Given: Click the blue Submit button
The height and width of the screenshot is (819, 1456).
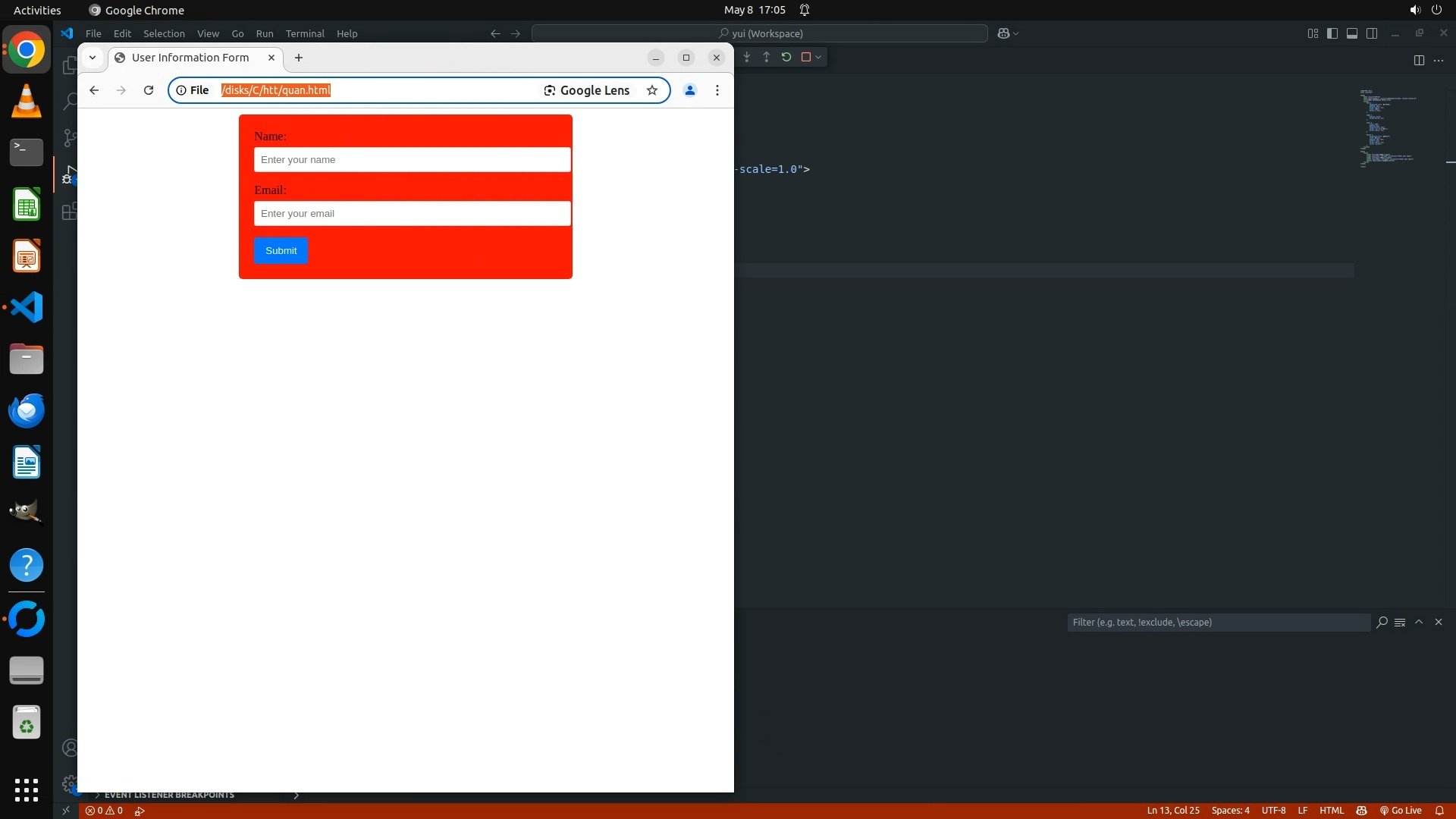Looking at the screenshot, I should [281, 251].
